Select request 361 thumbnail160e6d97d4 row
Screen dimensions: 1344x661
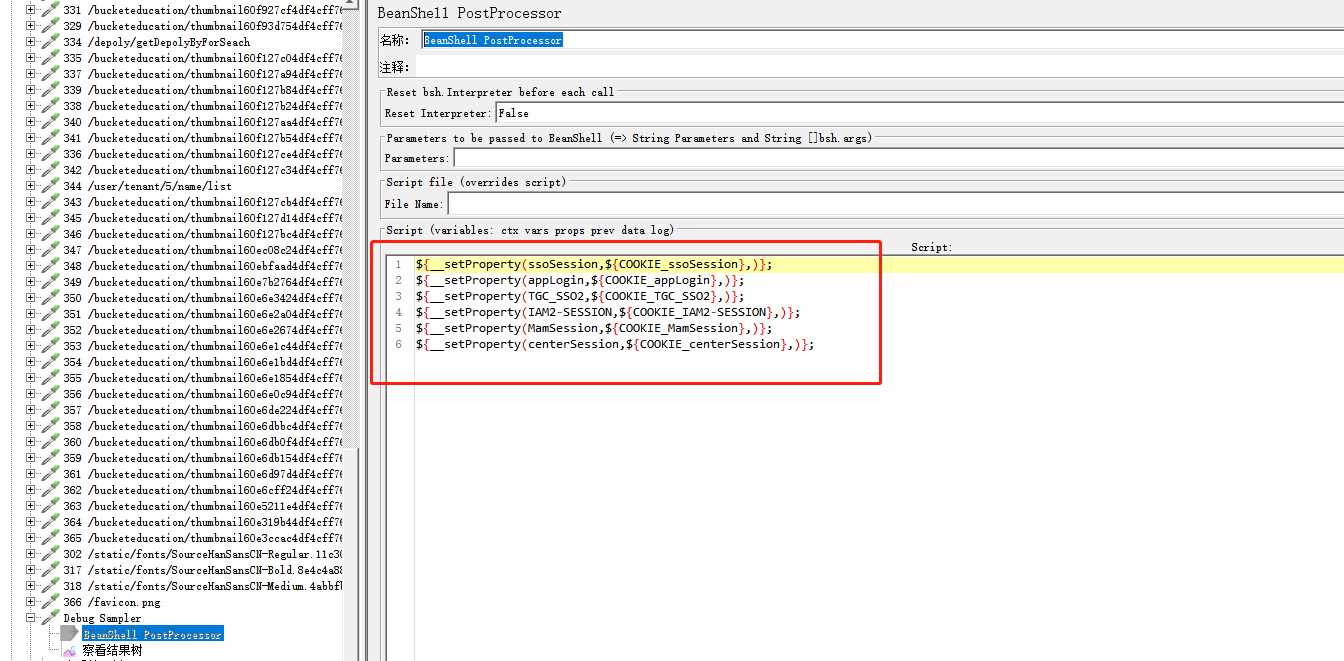pyautogui.click(x=203, y=474)
